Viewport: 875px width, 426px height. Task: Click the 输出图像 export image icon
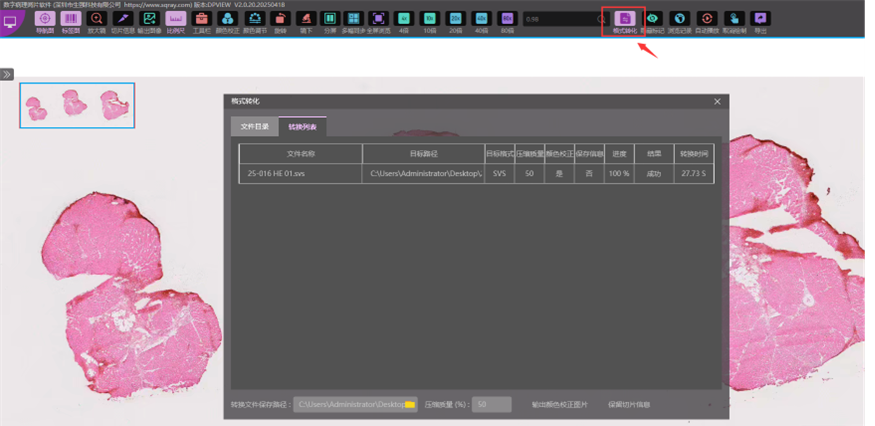[149, 18]
